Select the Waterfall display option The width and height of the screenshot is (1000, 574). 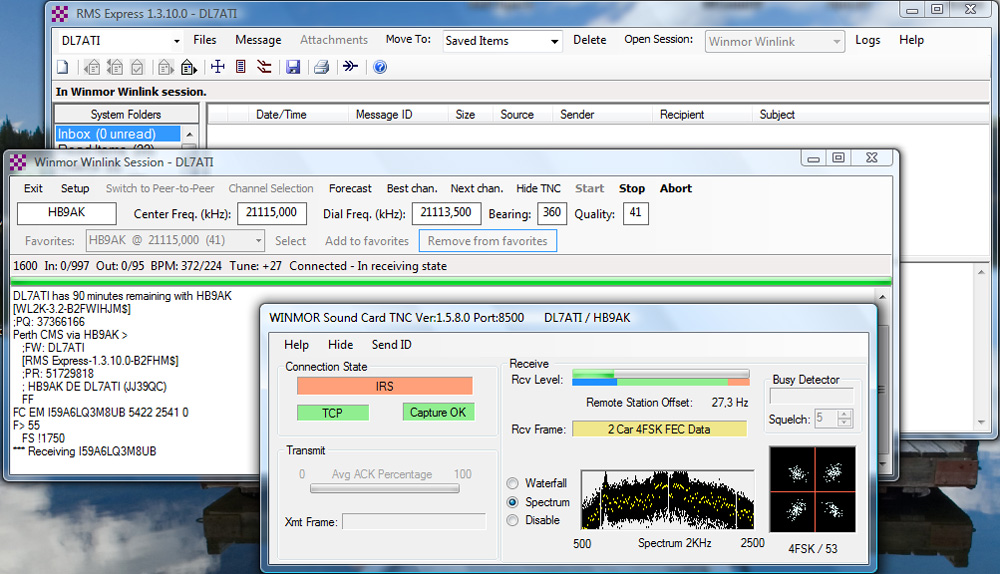click(x=513, y=484)
